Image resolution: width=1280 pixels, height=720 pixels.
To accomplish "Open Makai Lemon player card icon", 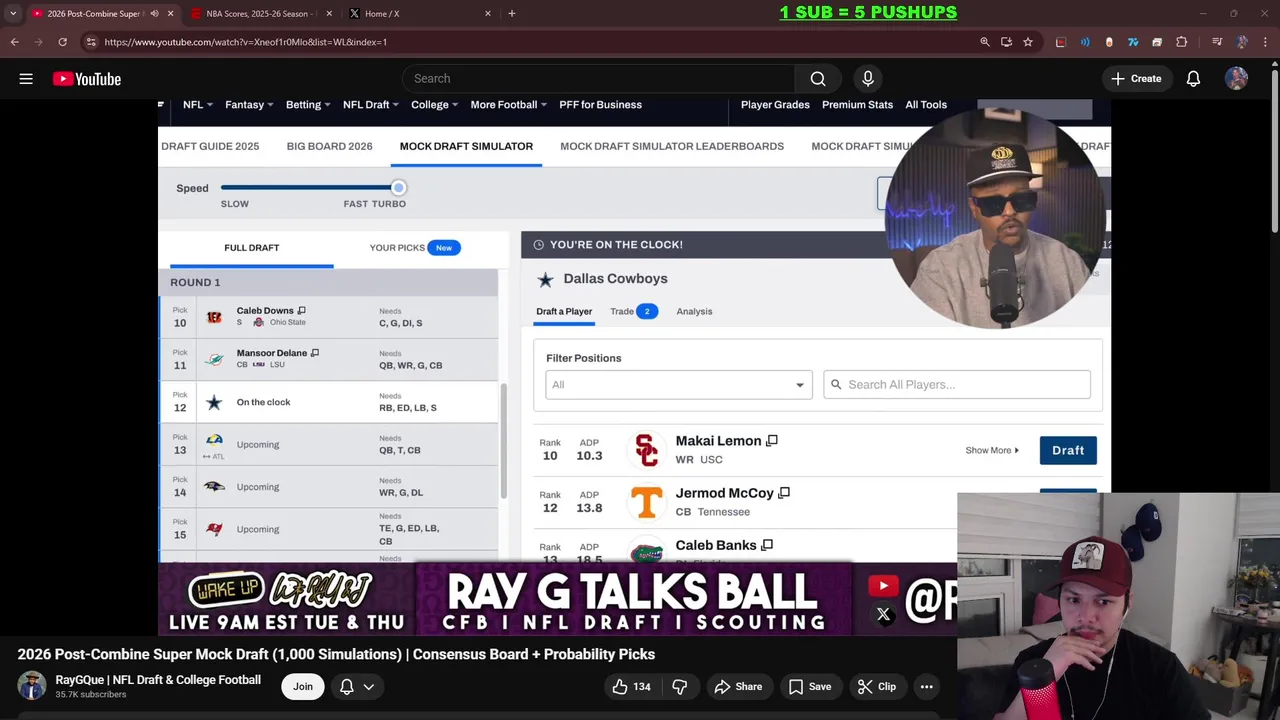I will pyautogui.click(x=771, y=441).
